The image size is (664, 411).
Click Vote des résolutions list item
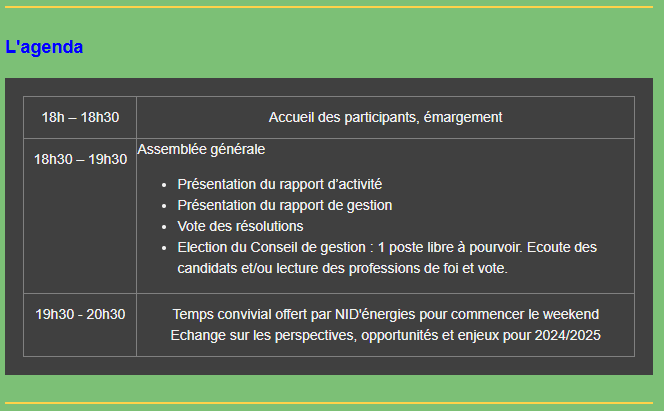[240, 226]
